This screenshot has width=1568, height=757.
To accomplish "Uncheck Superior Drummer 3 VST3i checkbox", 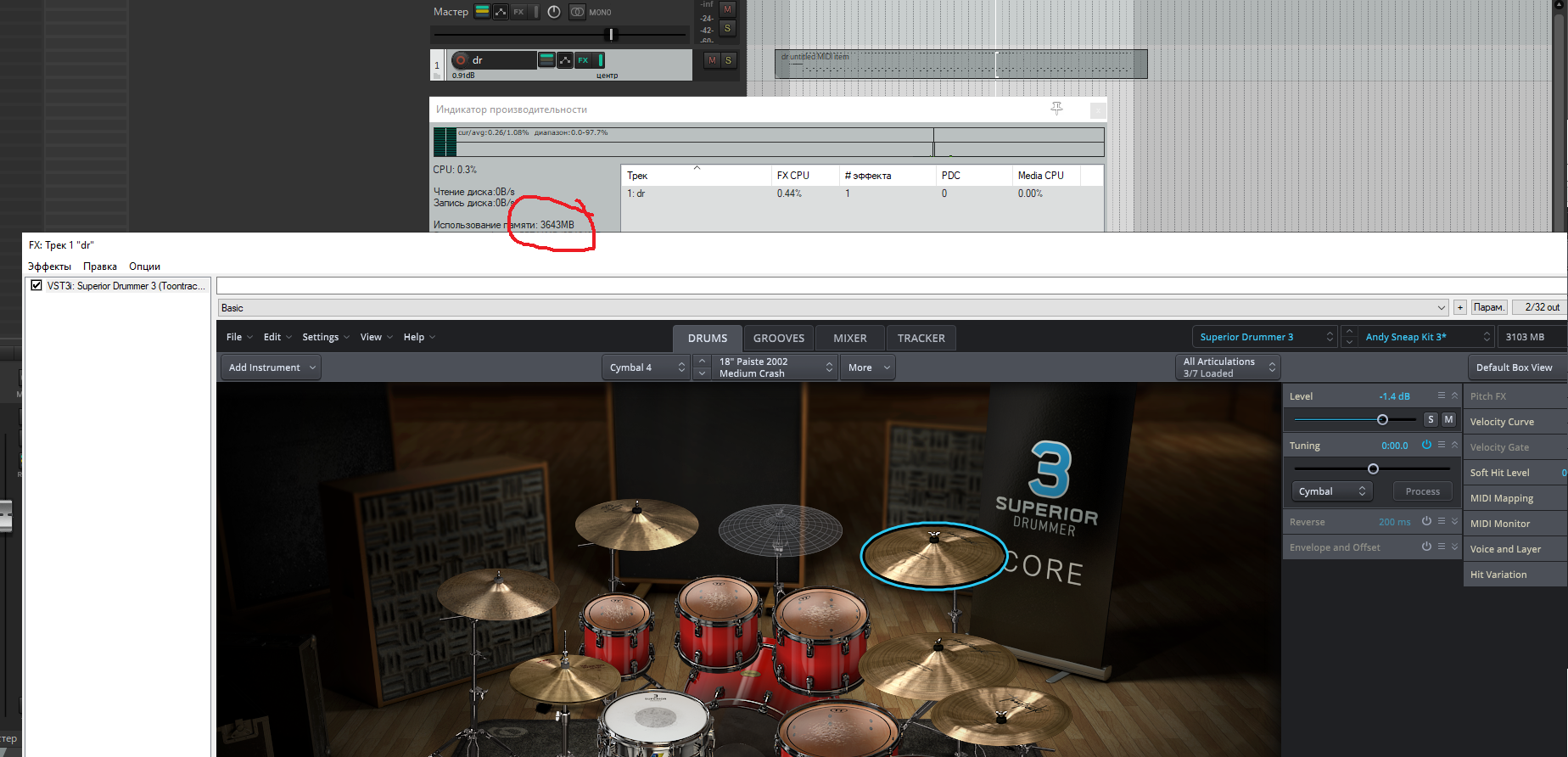I will [36, 286].
